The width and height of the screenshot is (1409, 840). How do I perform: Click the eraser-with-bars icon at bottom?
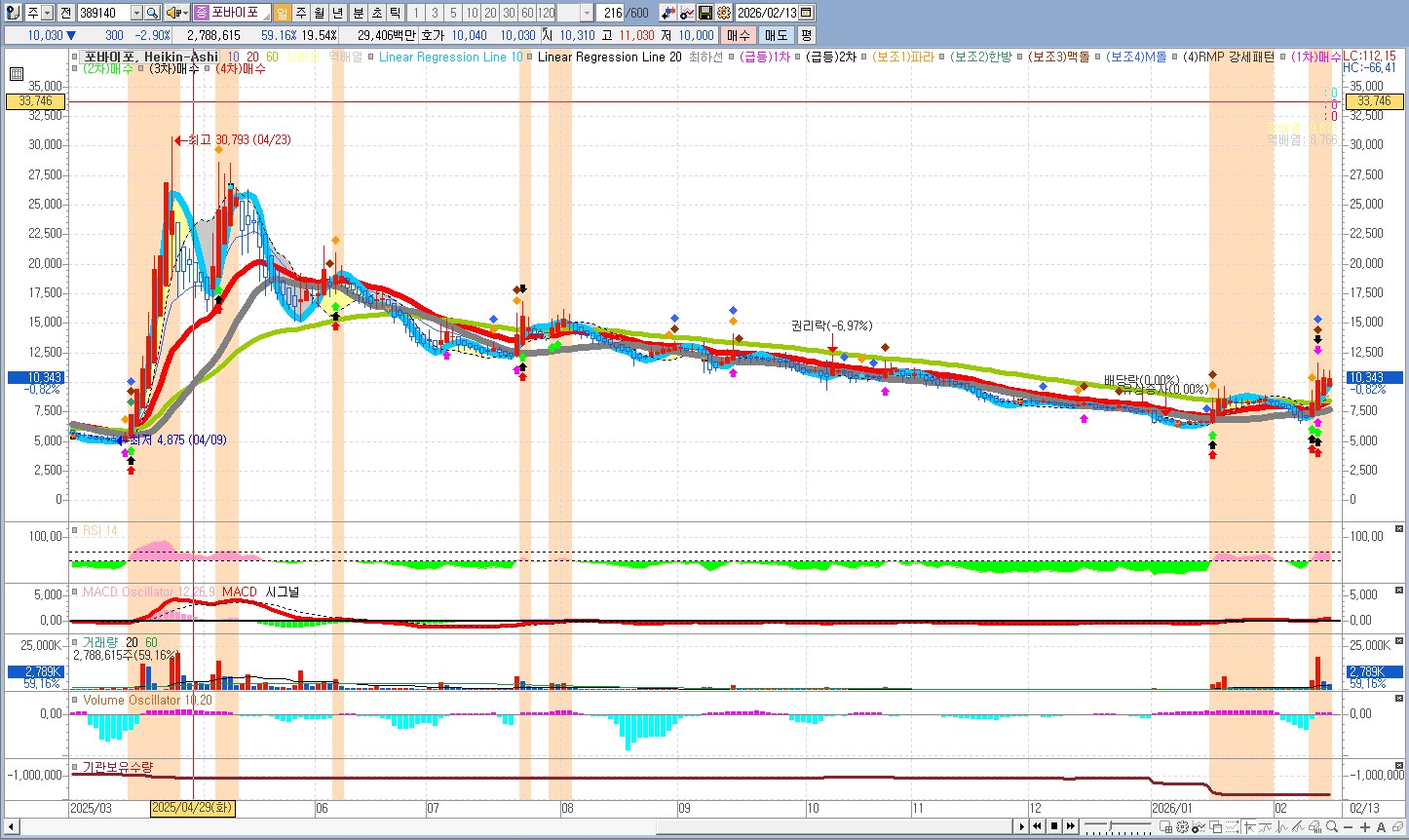tap(1315, 826)
